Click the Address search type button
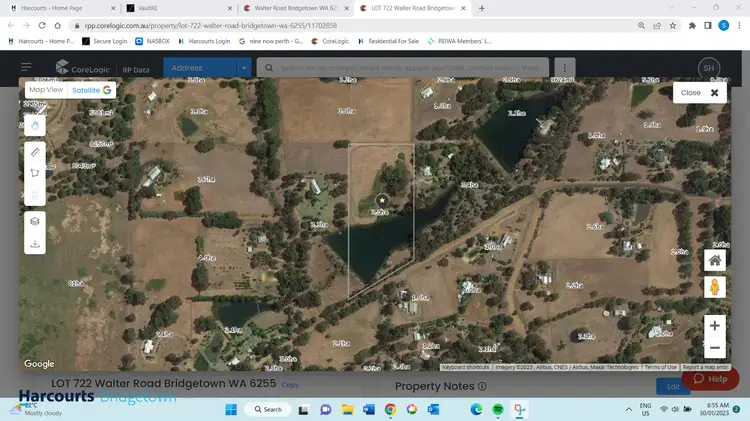 pos(199,68)
